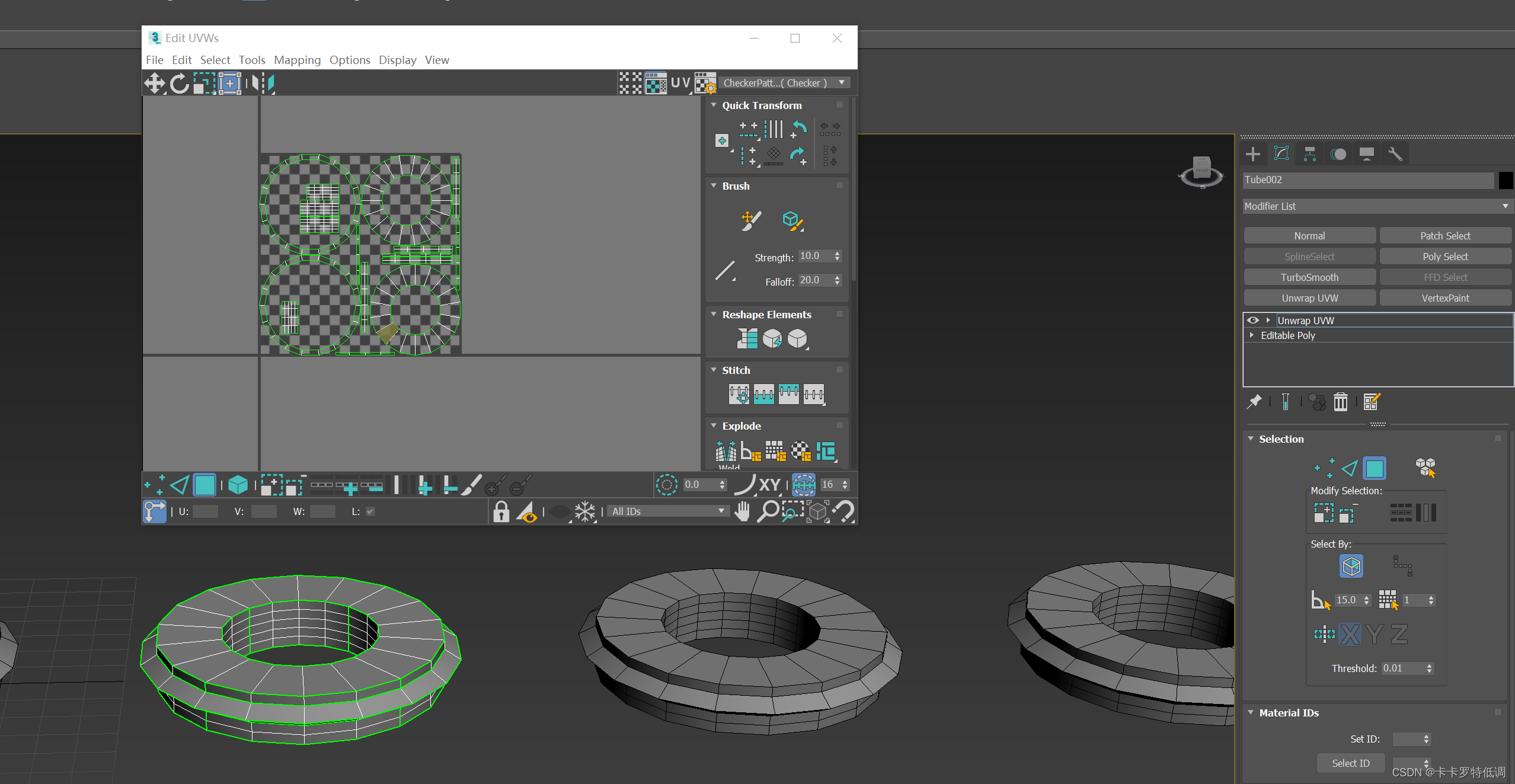Select the Rotate tool in UV editor
Viewport: 1515px width, 784px height.
(x=179, y=84)
